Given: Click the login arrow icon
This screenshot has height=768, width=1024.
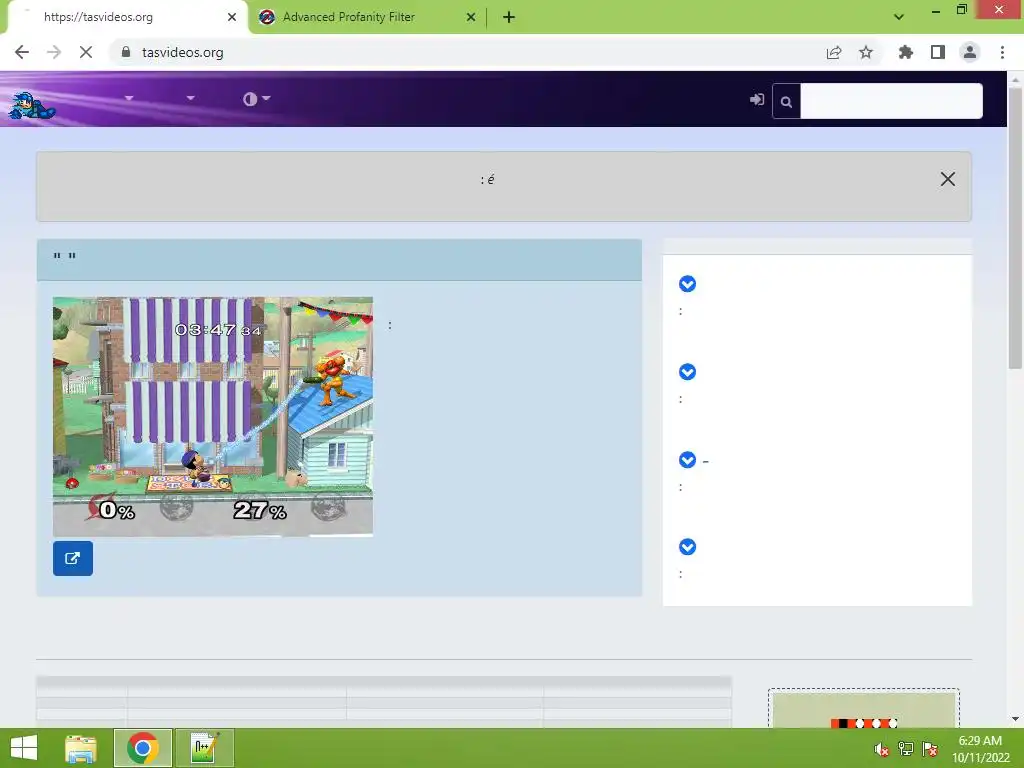Looking at the screenshot, I should [756, 100].
